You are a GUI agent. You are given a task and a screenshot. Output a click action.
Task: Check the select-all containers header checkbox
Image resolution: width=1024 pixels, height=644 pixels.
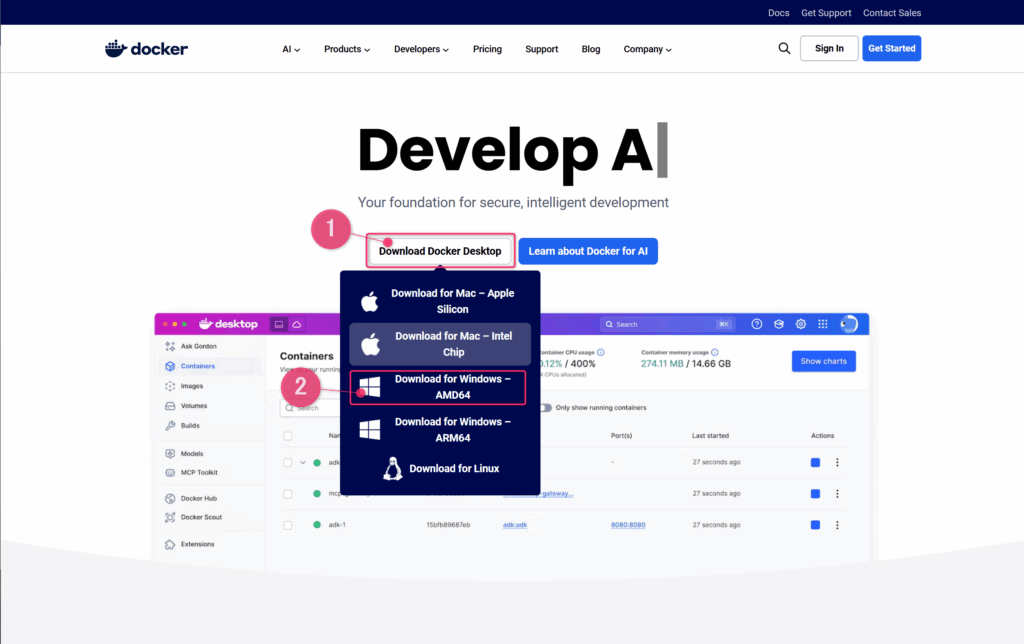288,436
